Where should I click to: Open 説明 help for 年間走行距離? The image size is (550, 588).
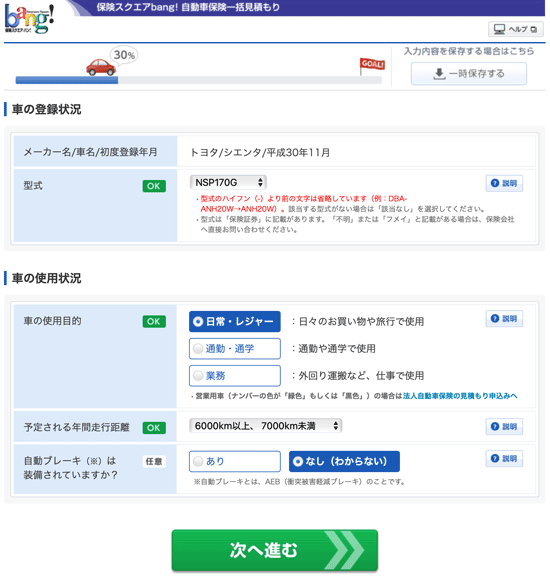pyautogui.click(x=504, y=426)
